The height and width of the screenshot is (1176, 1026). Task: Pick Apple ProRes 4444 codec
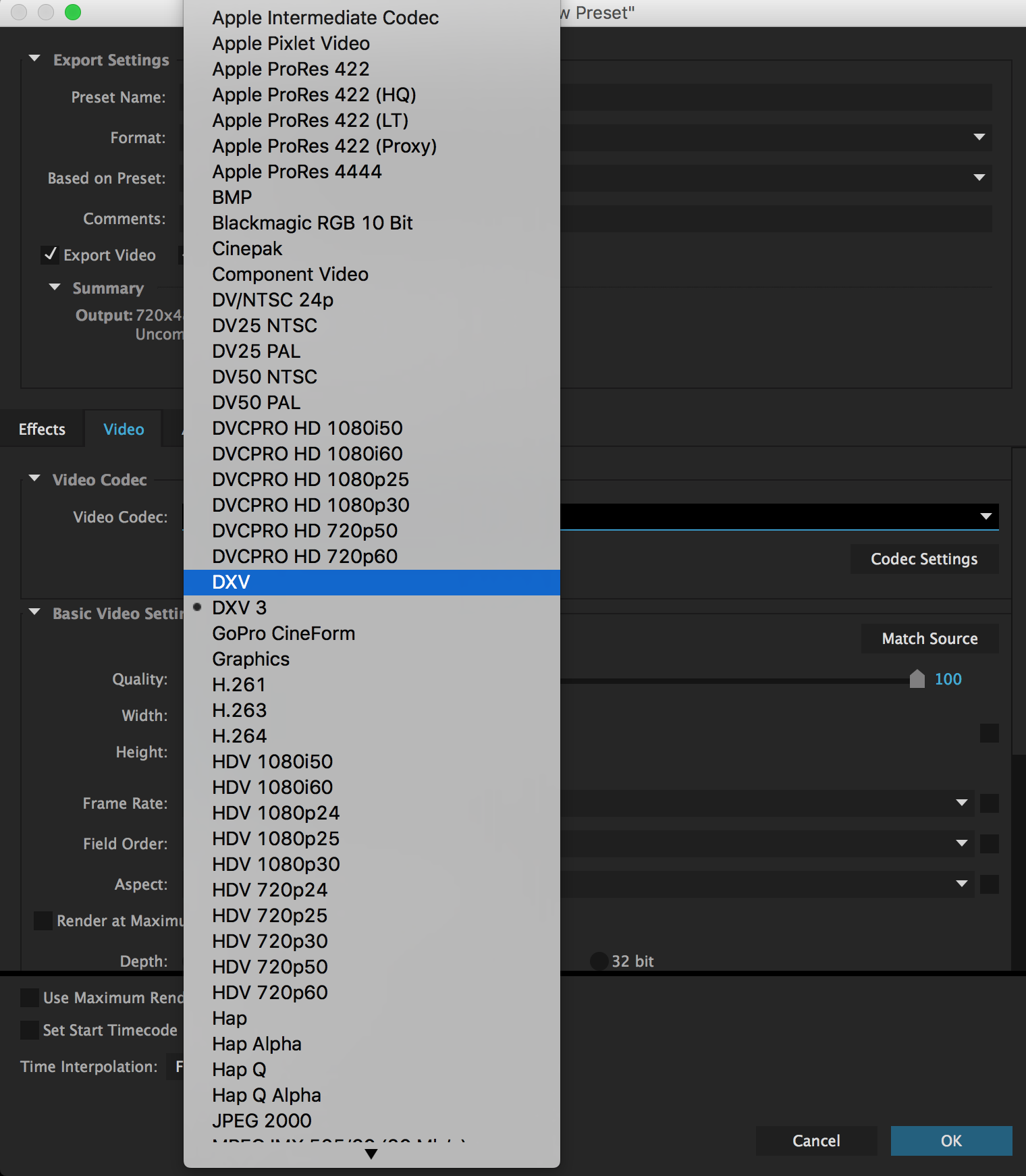coord(297,171)
